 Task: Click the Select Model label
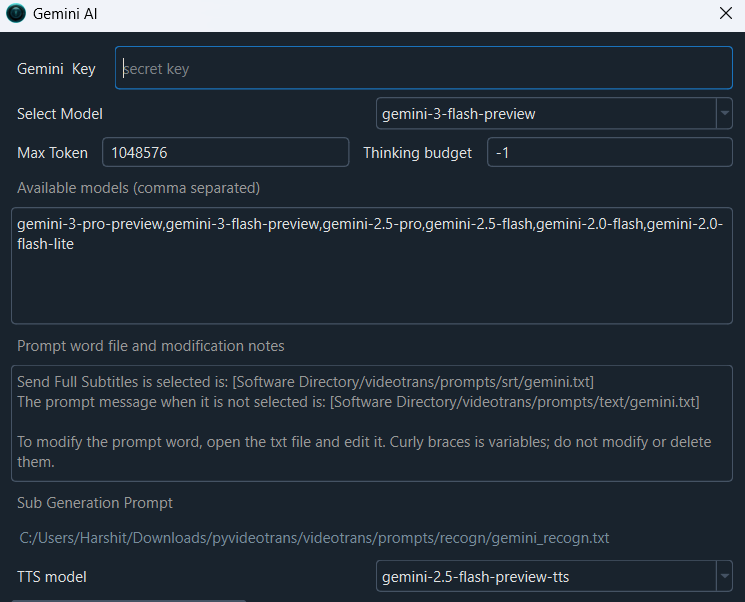tap(60, 114)
